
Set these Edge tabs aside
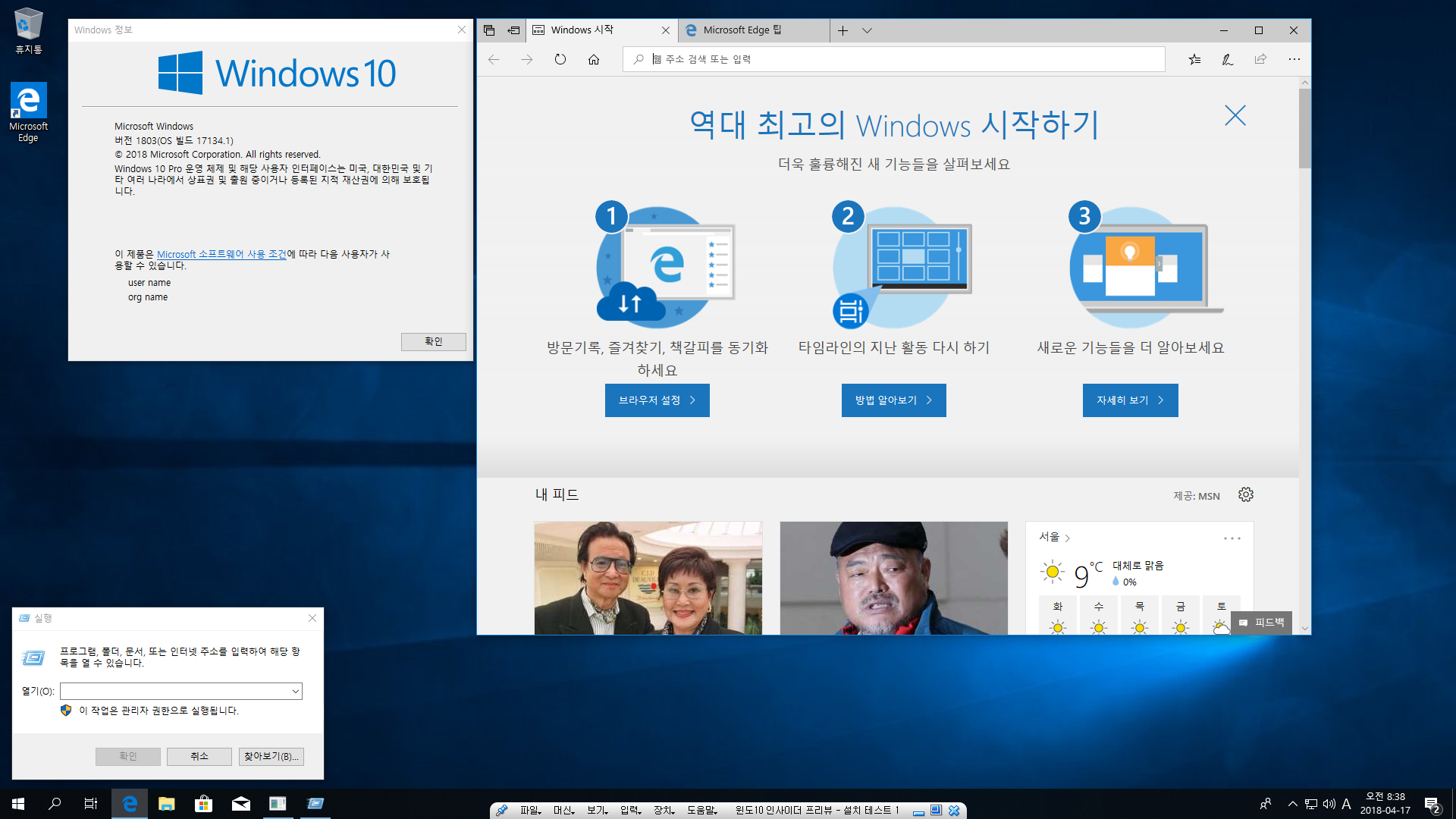513,30
